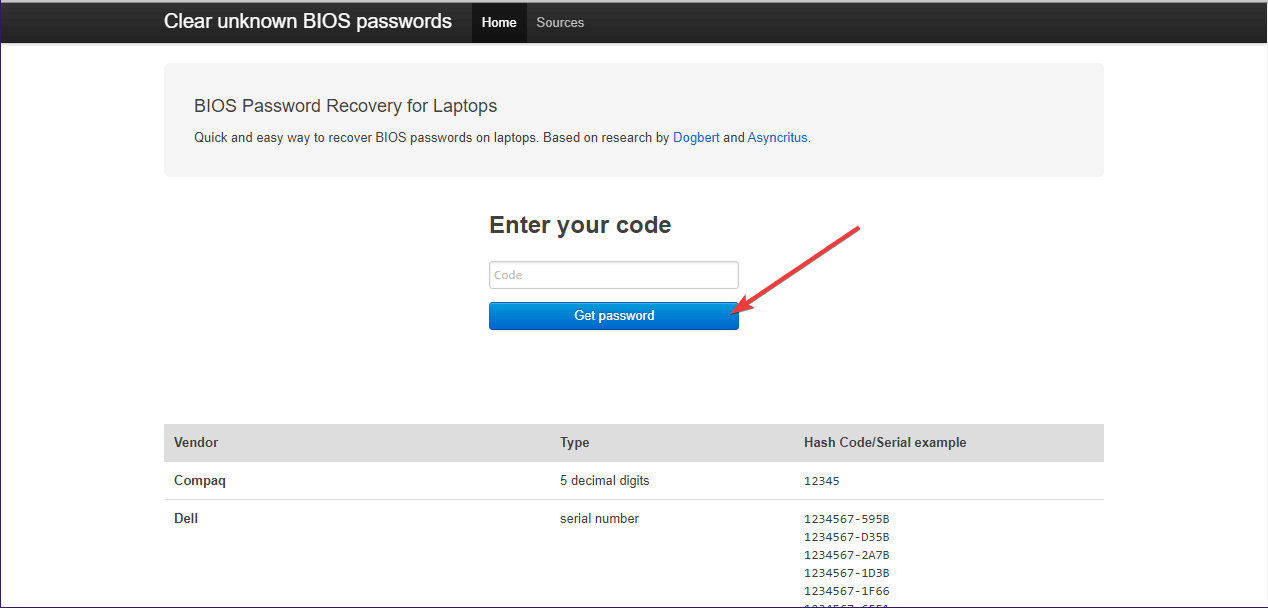Image resolution: width=1268 pixels, height=608 pixels.
Task: Follow the Dogbert link
Action: pos(696,138)
